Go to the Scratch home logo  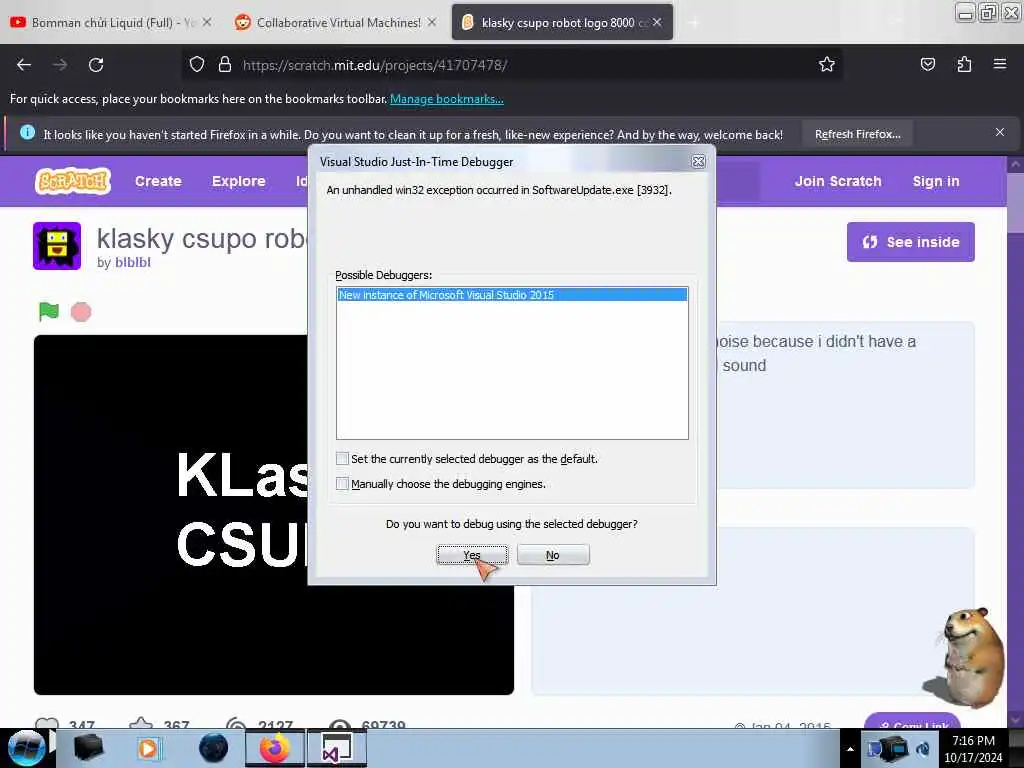(x=72, y=181)
